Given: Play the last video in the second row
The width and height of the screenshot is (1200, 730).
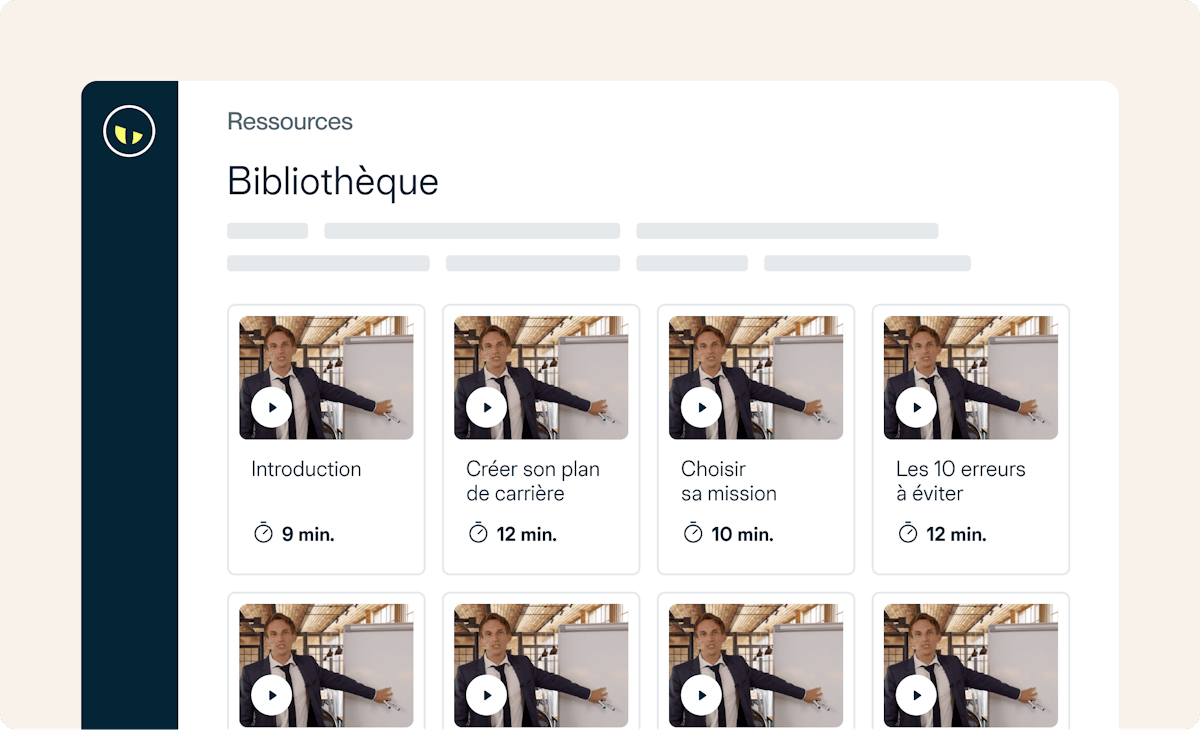Looking at the screenshot, I should tap(917, 695).
